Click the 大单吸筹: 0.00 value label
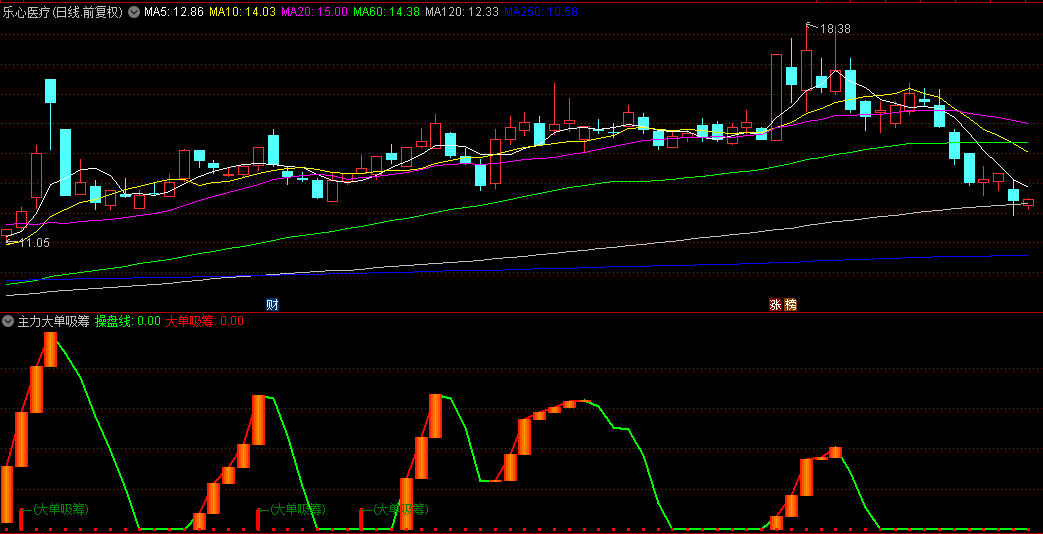Image resolution: width=1043 pixels, height=534 pixels. tap(204, 321)
